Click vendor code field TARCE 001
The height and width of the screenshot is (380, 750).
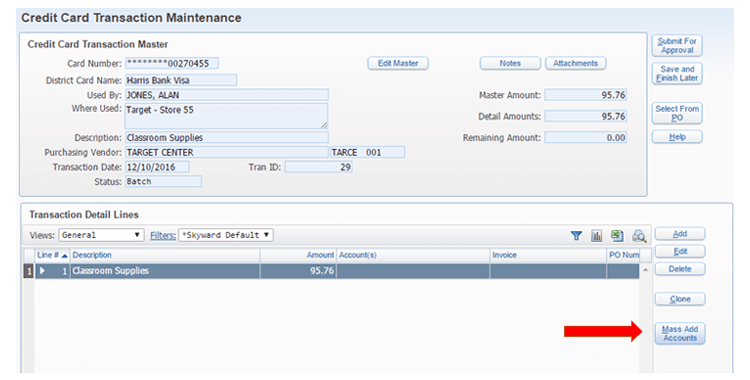(x=367, y=152)
